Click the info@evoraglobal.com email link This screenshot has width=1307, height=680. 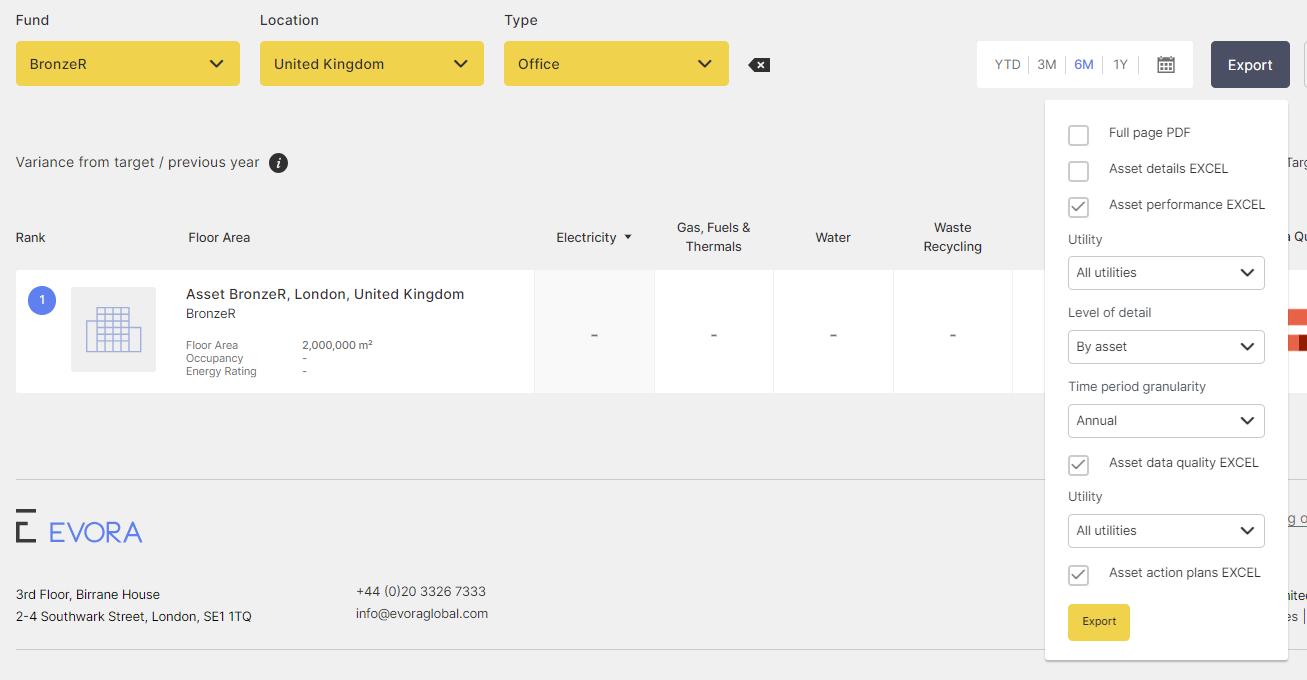(422, 614)
